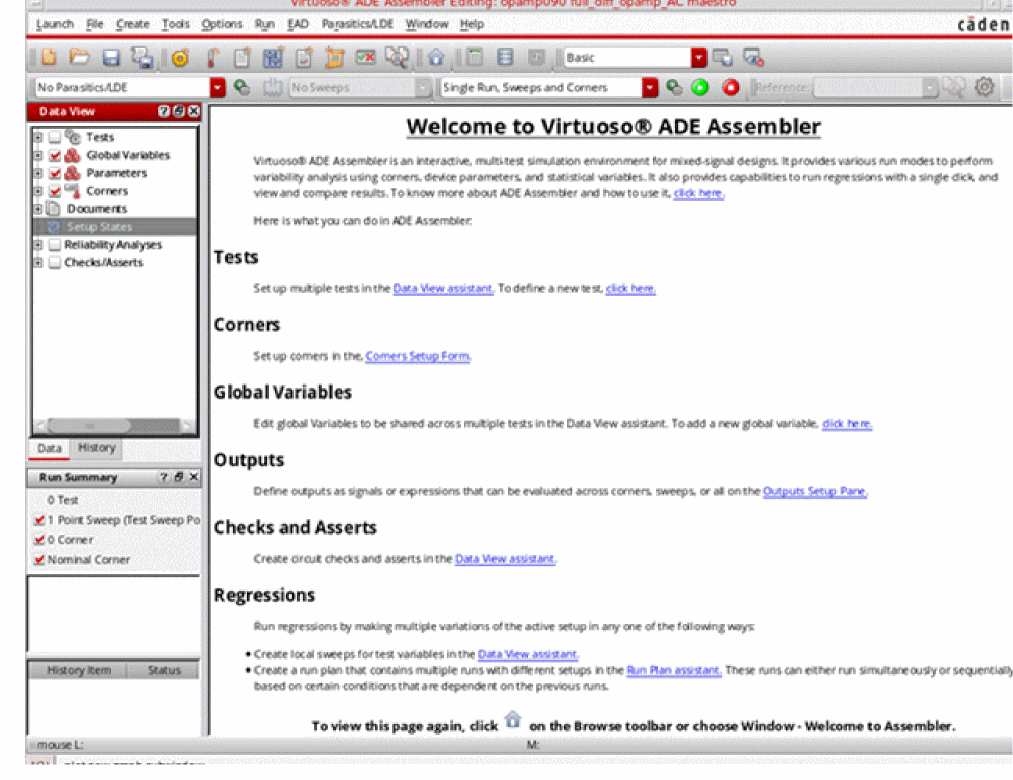1013x780 pixels.
Task: Click the house Welcome page icon
Action: [436, 58]
